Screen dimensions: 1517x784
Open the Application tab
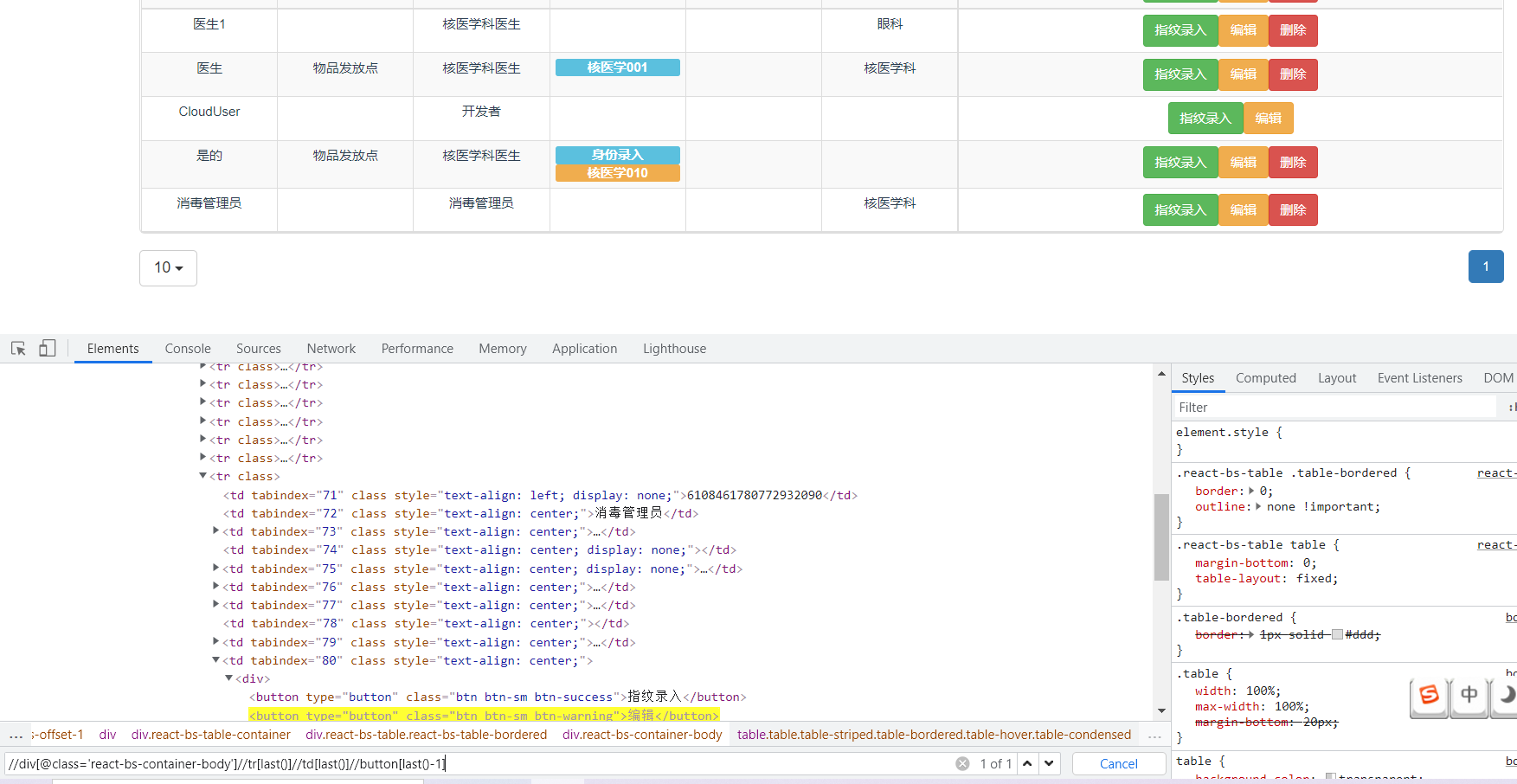point(585,349)
